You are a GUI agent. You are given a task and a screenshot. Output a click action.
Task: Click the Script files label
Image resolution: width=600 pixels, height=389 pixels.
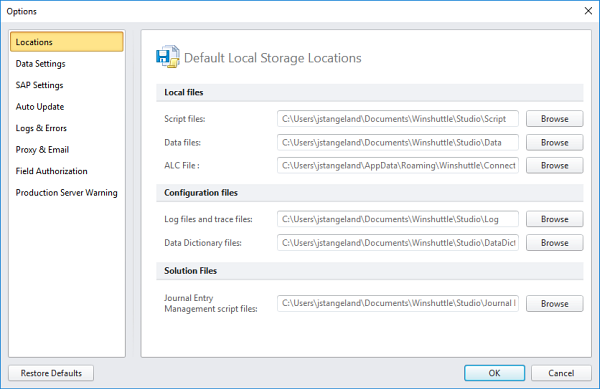coord(185,119)
